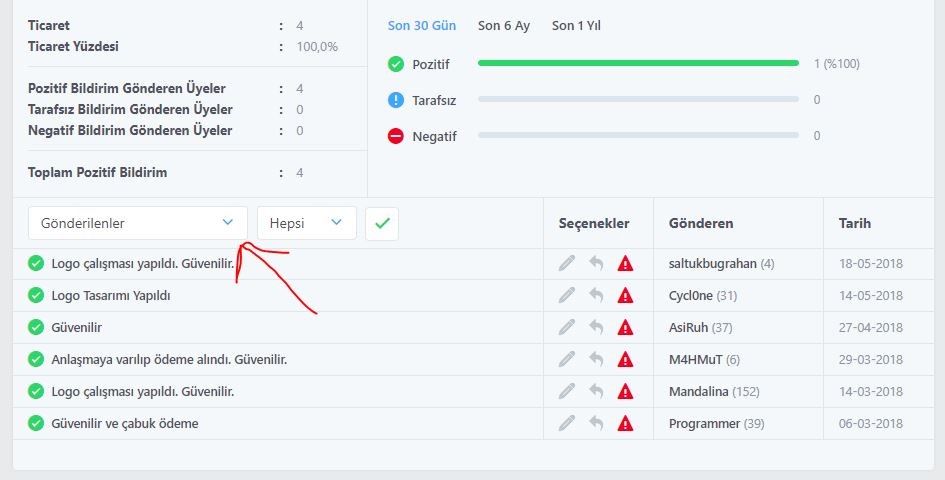Click the green Pozitif progress bar
Viewport: 945px width, 480px height.
click(x=638, y=63)
